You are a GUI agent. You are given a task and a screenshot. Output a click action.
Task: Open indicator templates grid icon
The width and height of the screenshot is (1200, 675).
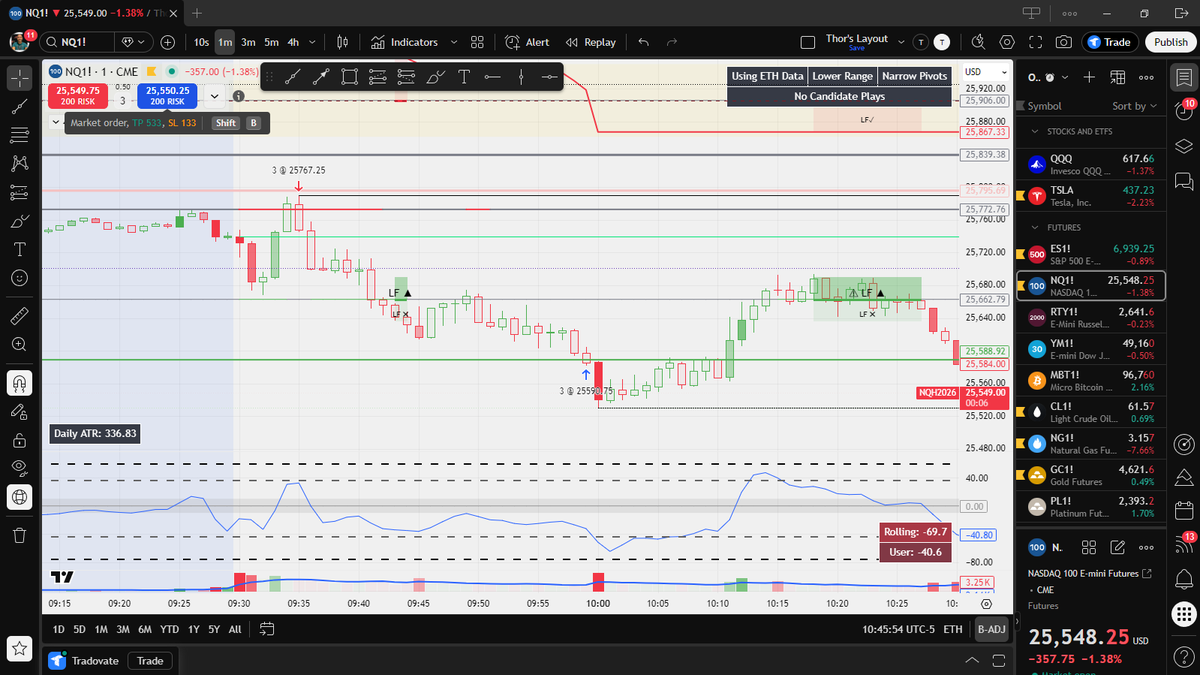pos(477,42)
